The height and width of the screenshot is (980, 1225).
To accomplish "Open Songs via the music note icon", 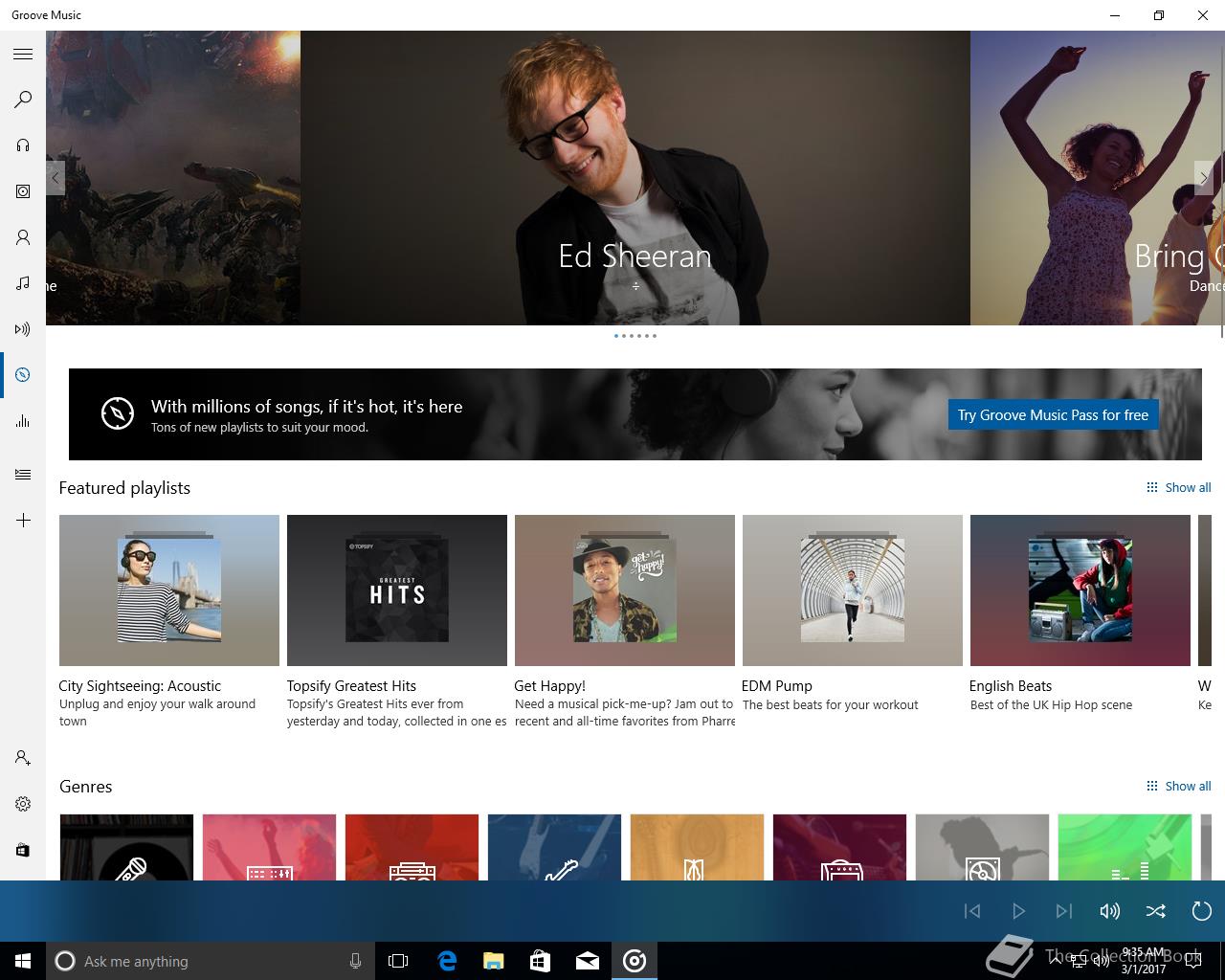I will [23, 283].
